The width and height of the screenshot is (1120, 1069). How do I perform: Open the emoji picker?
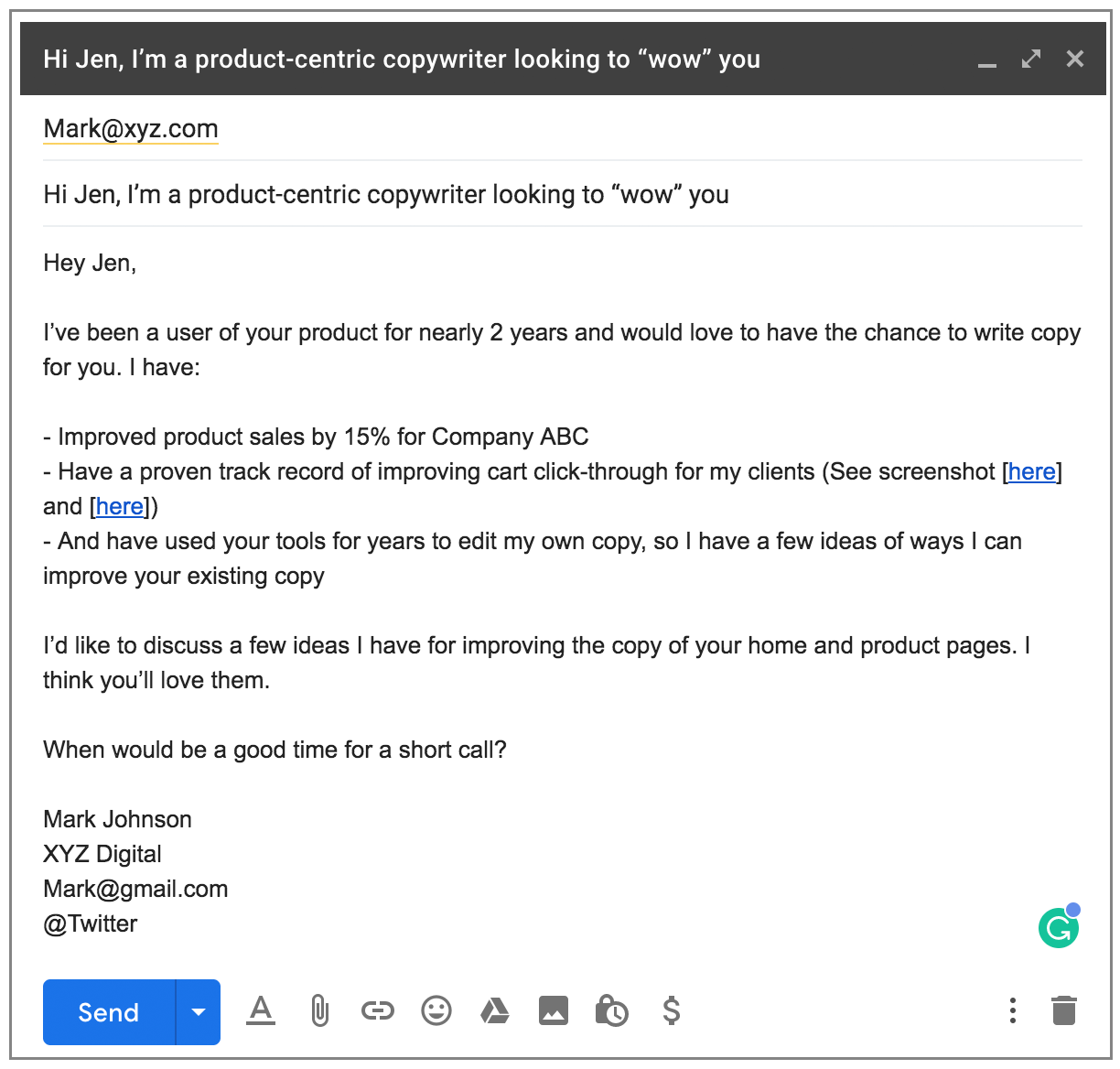click(436, 1011)
